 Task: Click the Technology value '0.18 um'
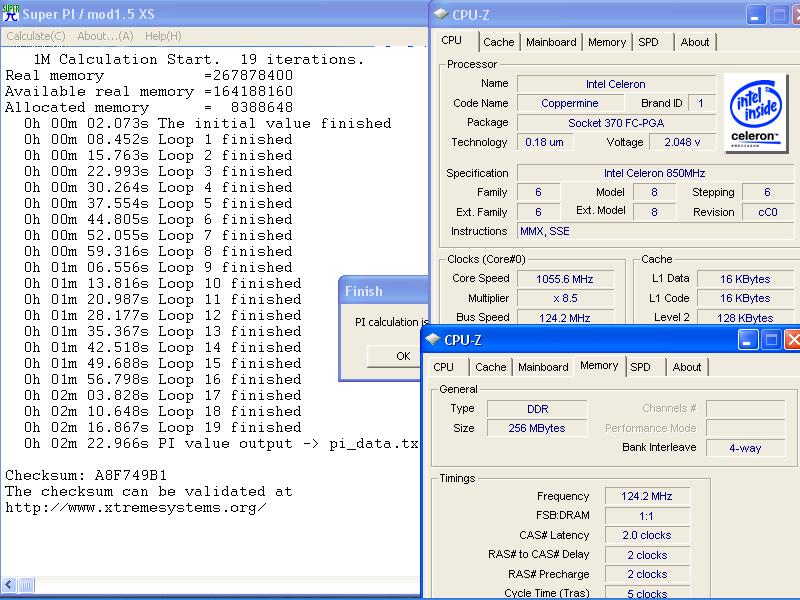[x=544, y=142]
